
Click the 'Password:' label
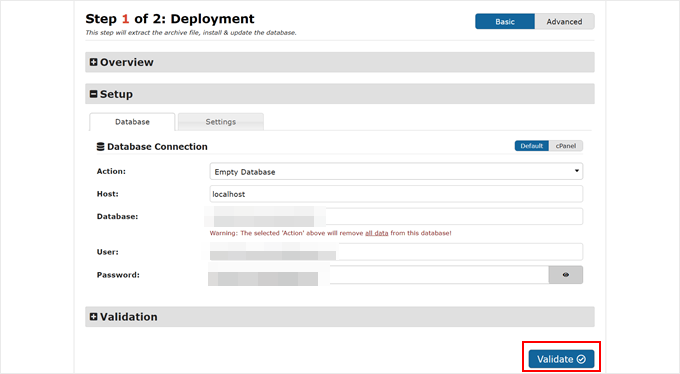(x=118, y=275)
